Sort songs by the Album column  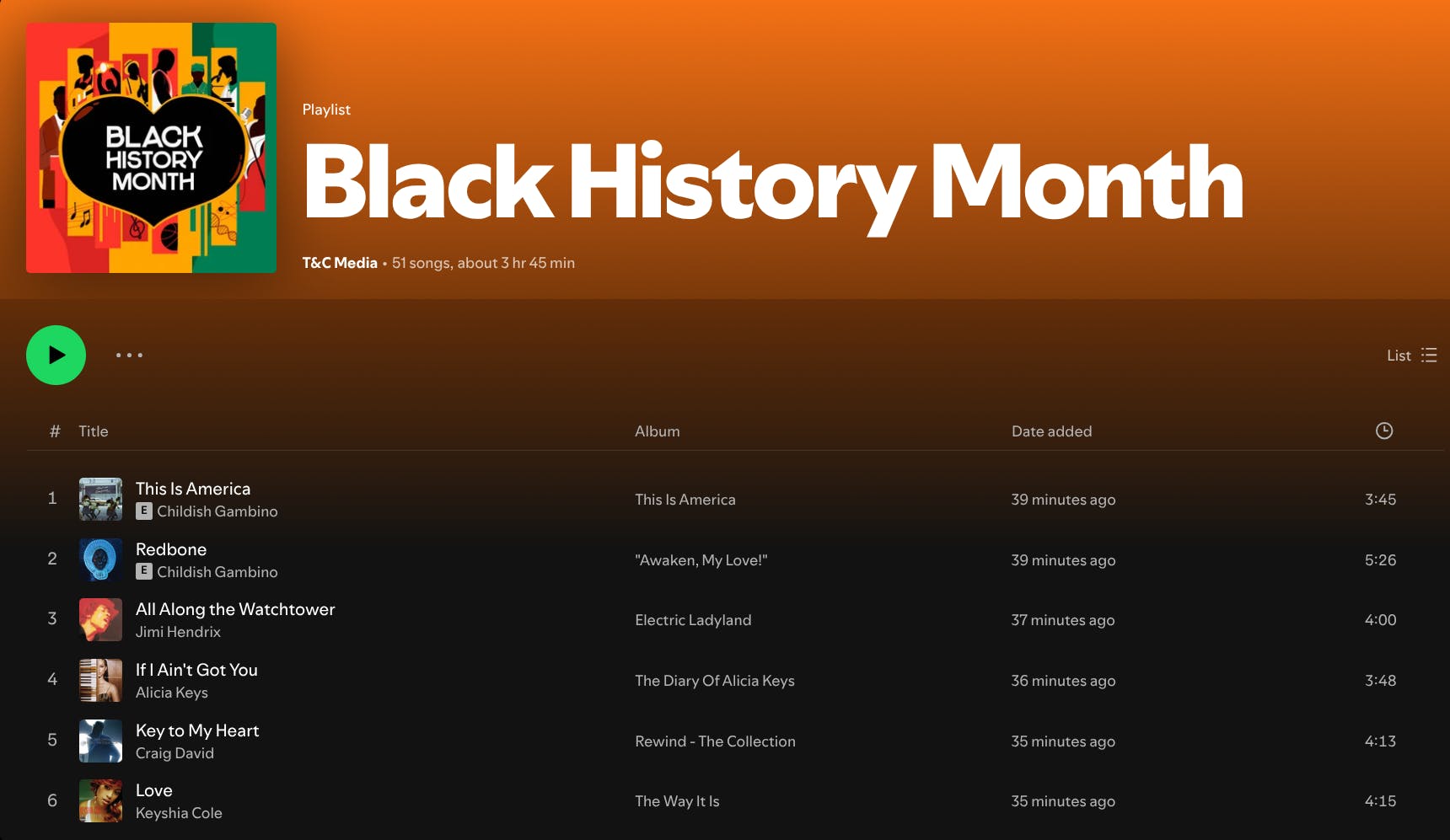point(657,431)
